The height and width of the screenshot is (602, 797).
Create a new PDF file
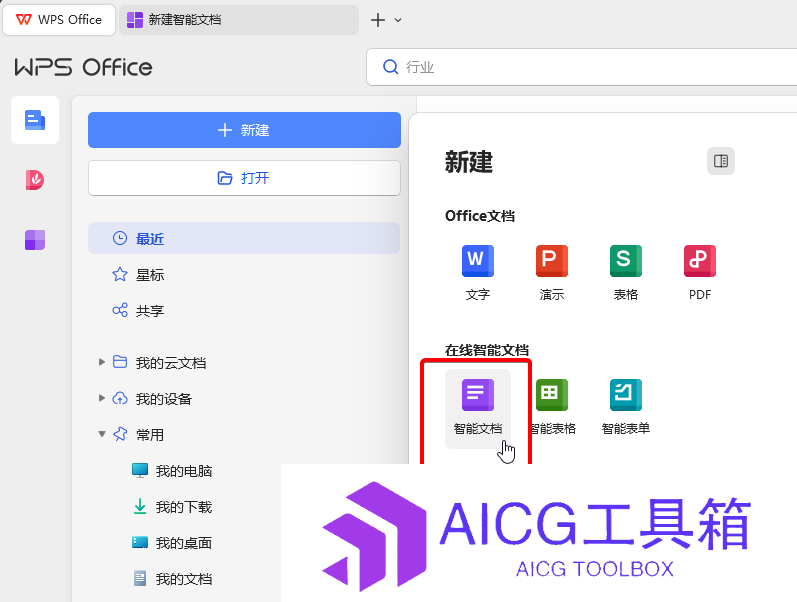pyautogui.click(x=700, y=273)
